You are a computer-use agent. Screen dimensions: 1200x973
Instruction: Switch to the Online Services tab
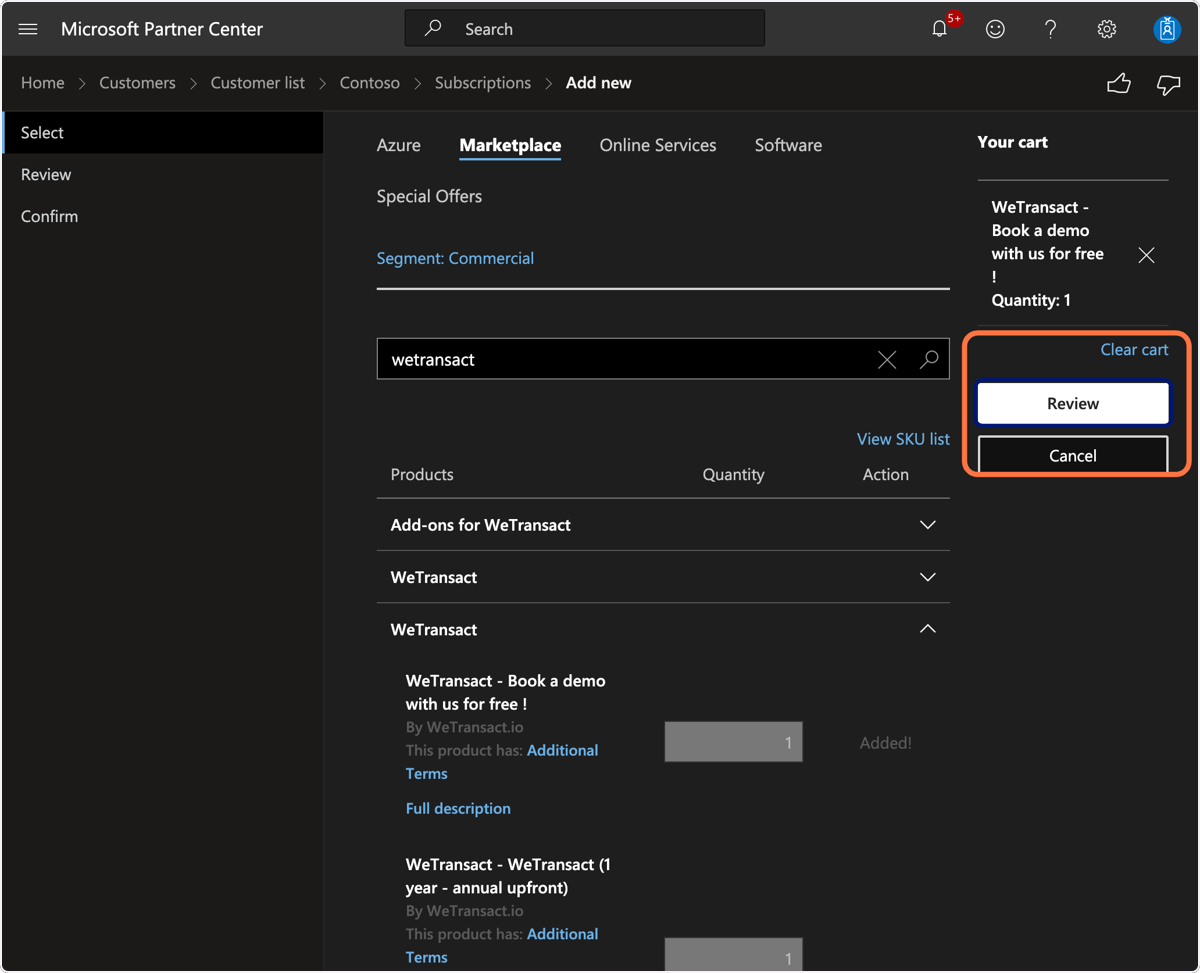(x=658, y=145)
